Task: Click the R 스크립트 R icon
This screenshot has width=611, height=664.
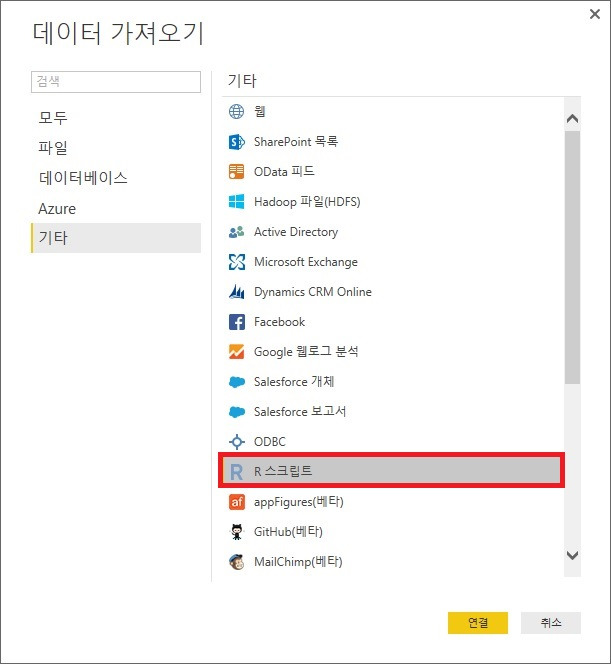Action: tap(236, 472)
